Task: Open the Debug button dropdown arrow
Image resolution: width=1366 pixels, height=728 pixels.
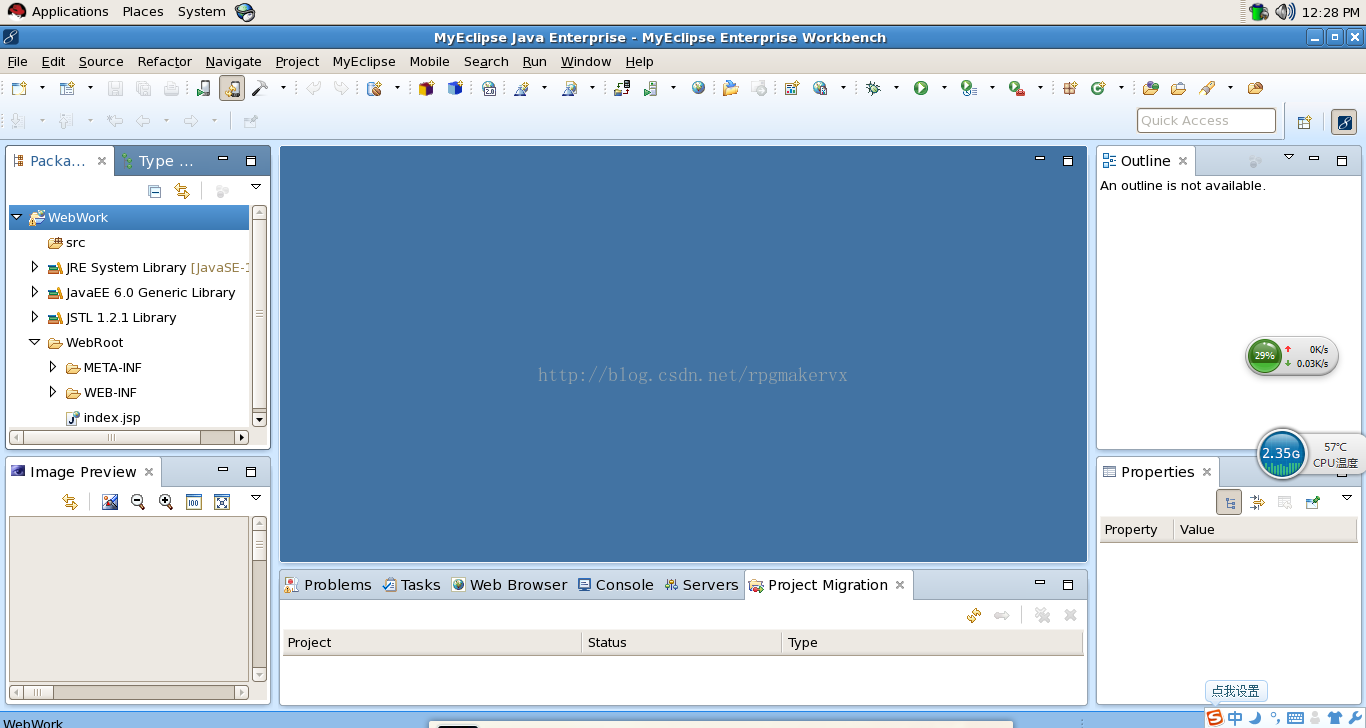Action: click(x=895, y=88)
